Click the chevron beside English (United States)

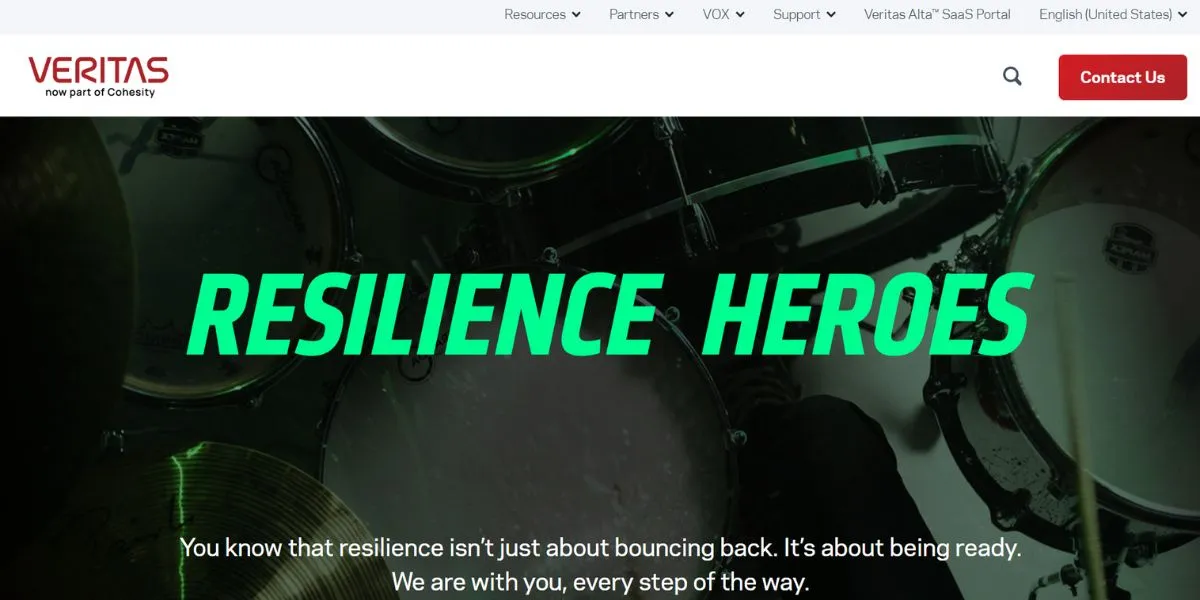tap(1182, 15)
